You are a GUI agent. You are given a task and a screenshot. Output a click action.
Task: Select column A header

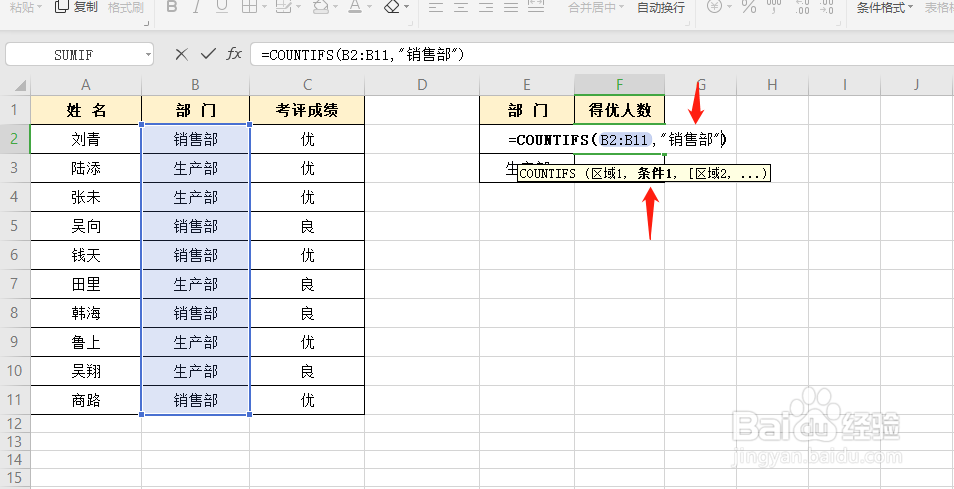(86, 85)
